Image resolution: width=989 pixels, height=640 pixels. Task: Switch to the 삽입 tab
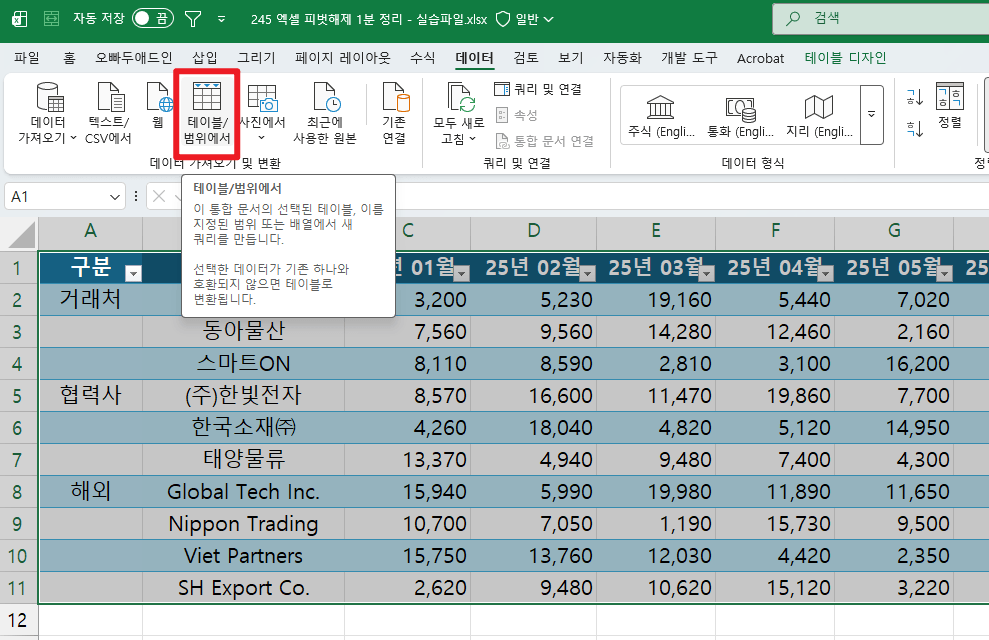pos(205,58)
